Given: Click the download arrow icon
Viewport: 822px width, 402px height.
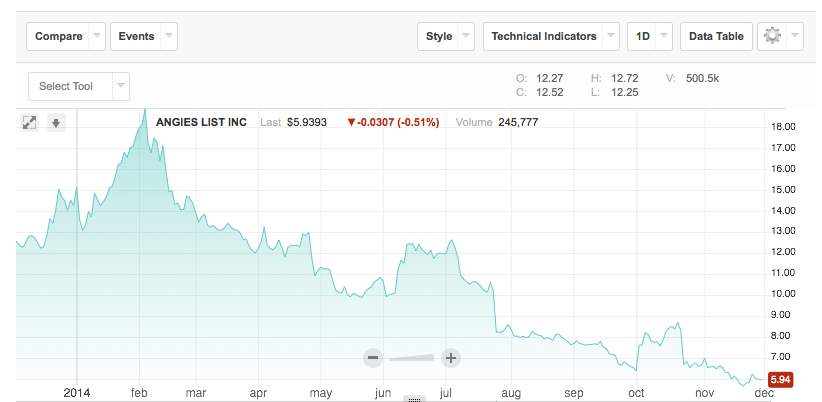Looking at the screenshot, I should tap(56, 122).
